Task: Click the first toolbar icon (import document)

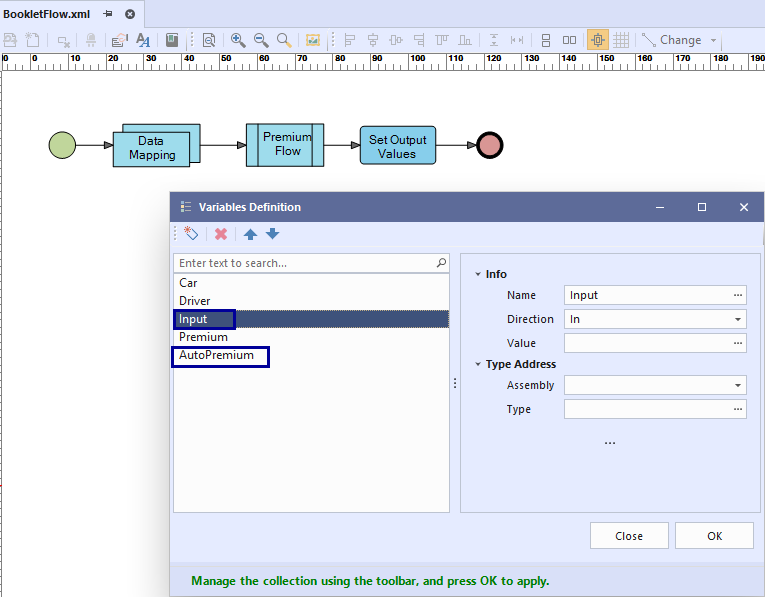Action: tap(10, 40)
